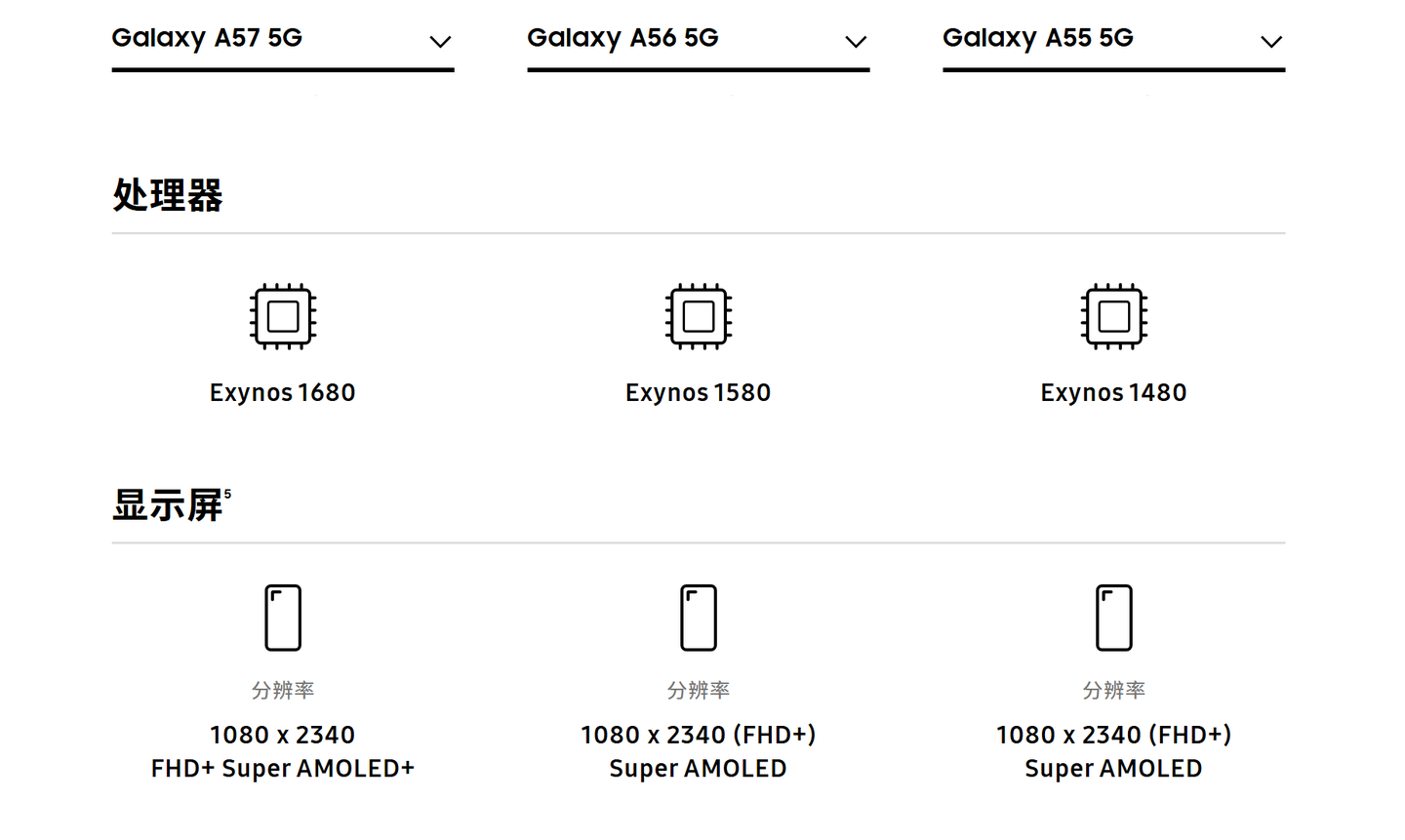Click the phone display icon in the Galaxy A57 column
The height and width of the screenshot is (840, 1405).
point(283,618)
